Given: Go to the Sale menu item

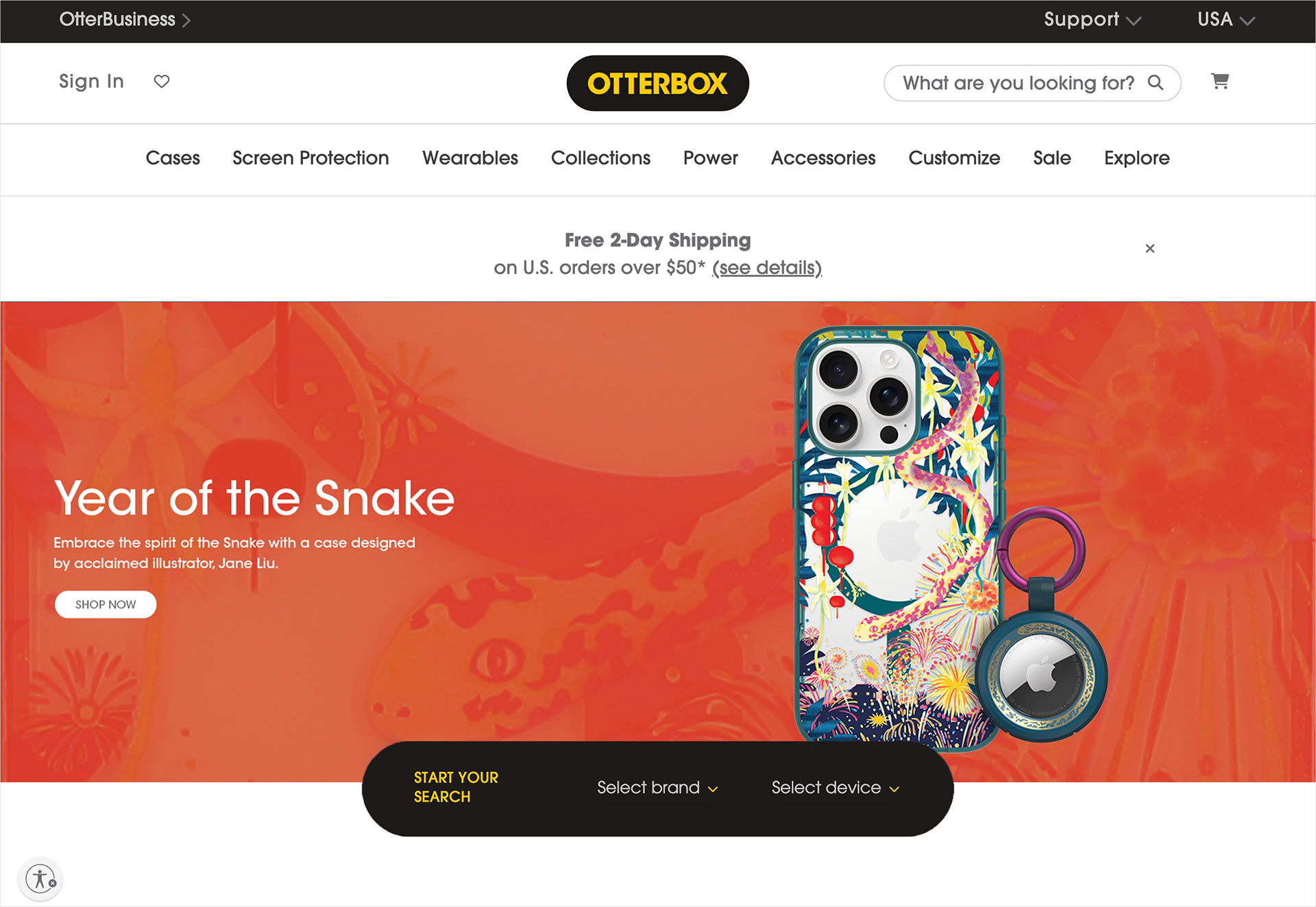Looking at the screenshot, I should (x=1051, y=158).
